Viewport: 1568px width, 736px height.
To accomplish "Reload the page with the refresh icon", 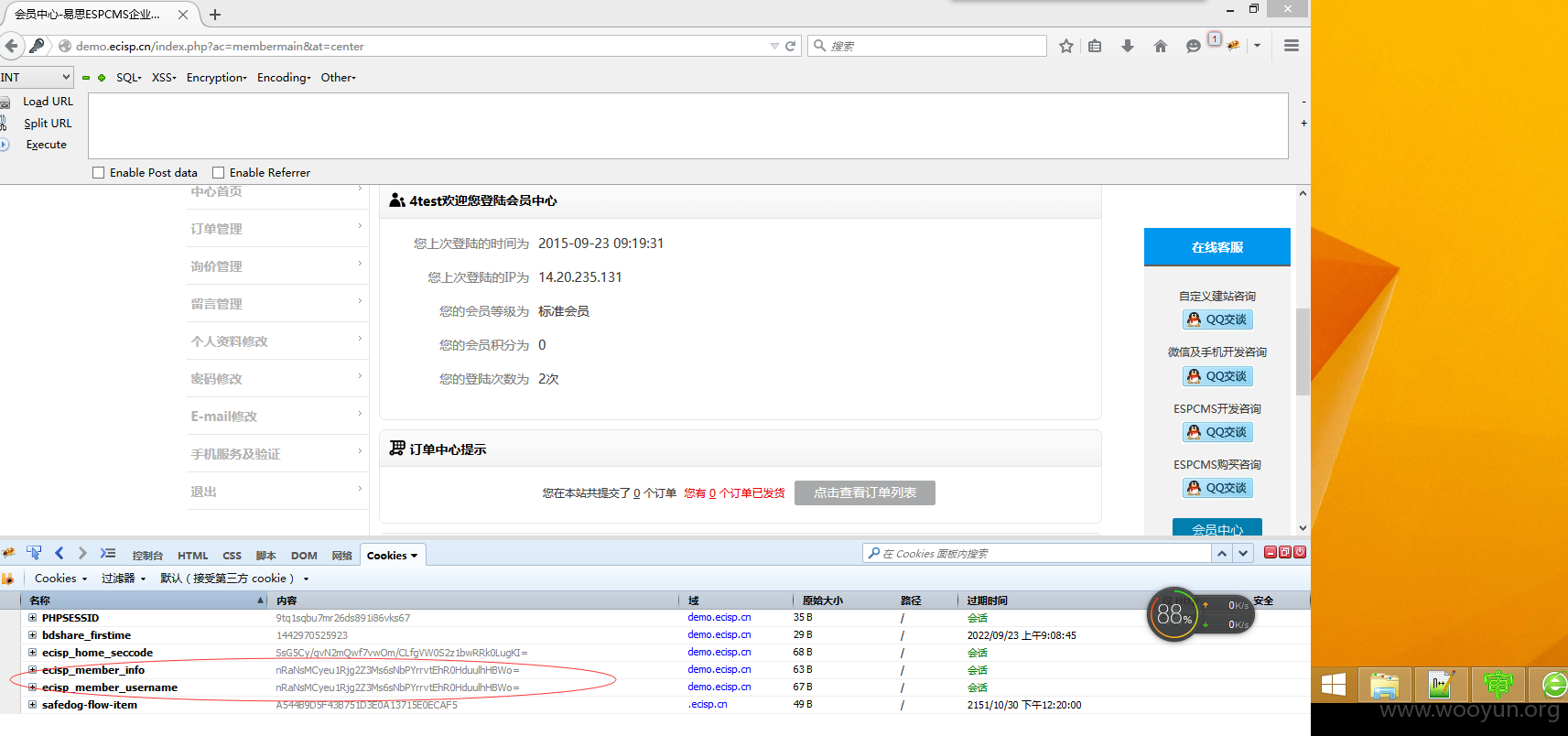I will [790, 46].
